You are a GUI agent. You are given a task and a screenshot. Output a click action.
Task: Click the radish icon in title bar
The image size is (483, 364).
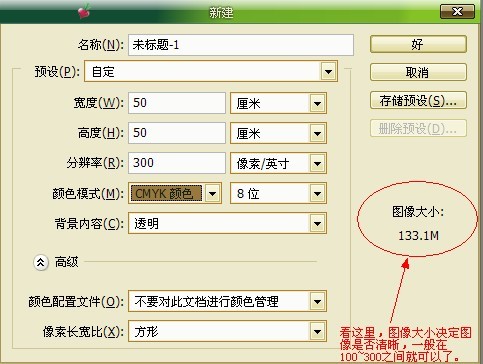tap(84, 11)
